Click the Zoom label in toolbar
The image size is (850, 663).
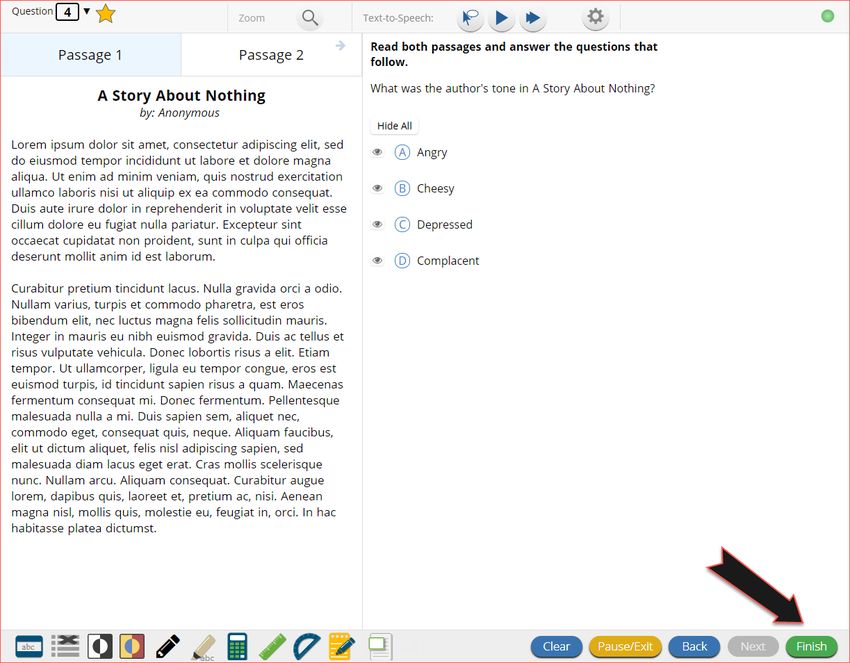point(252,18)
